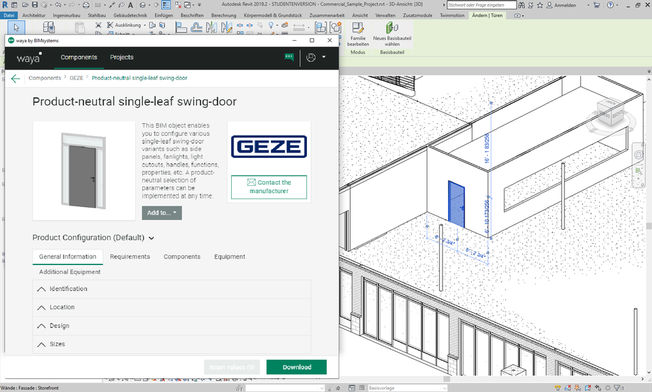Open the Add to... dropdown

(x=162, y=213)
